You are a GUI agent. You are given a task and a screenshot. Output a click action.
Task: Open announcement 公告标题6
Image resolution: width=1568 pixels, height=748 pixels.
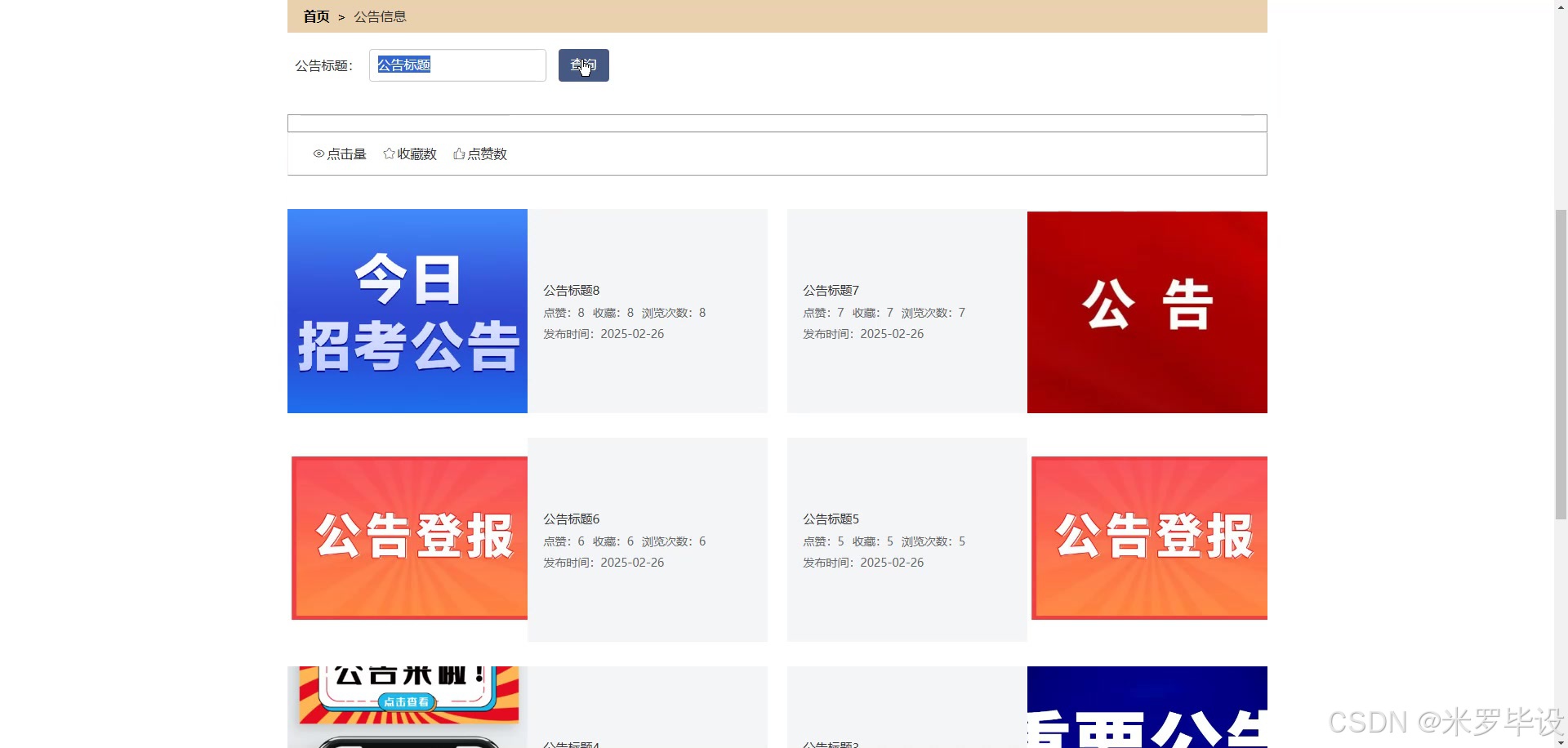(x=572, y=519)
